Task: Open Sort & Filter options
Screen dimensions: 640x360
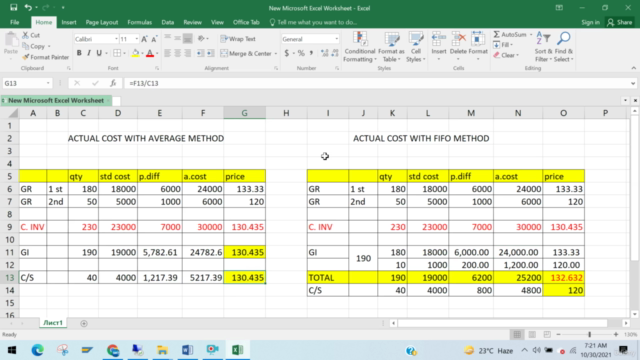Action: coord(543,47)
